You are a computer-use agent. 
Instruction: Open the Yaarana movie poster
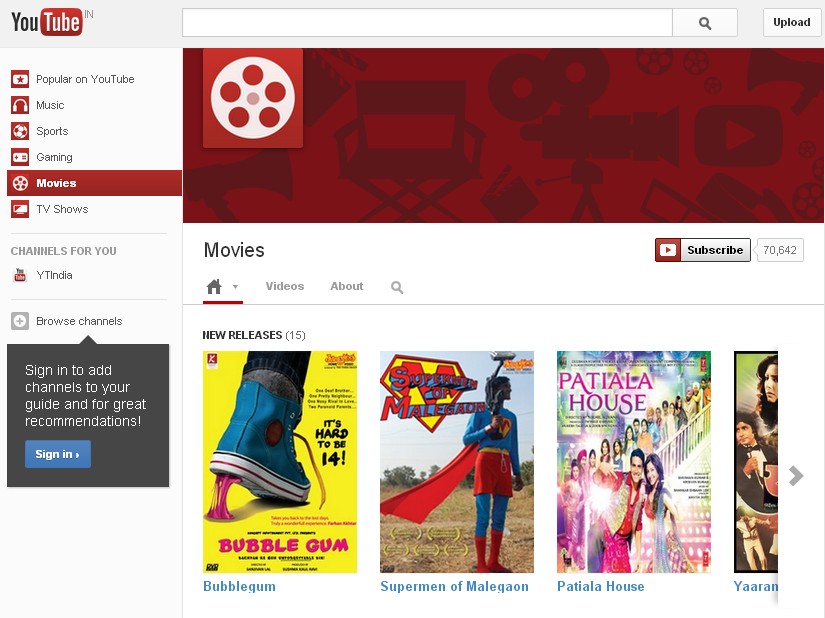756,462
